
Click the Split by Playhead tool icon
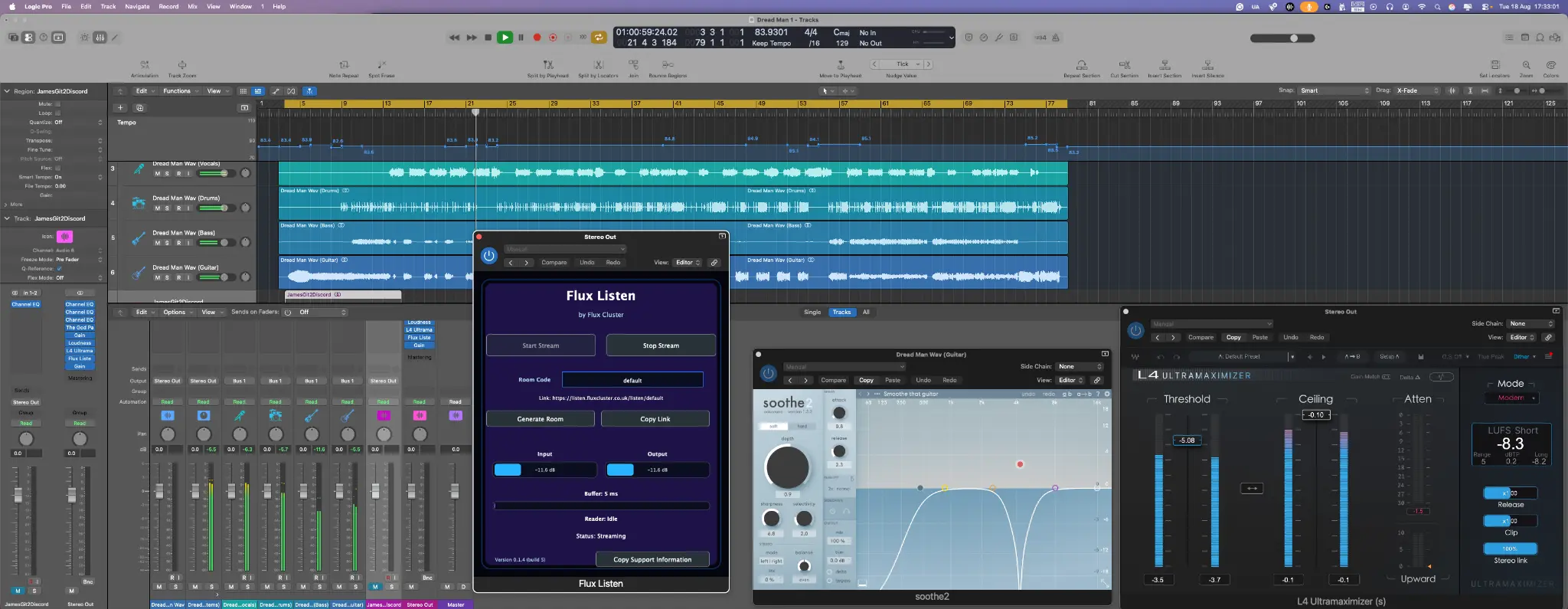tap(548, 65)
